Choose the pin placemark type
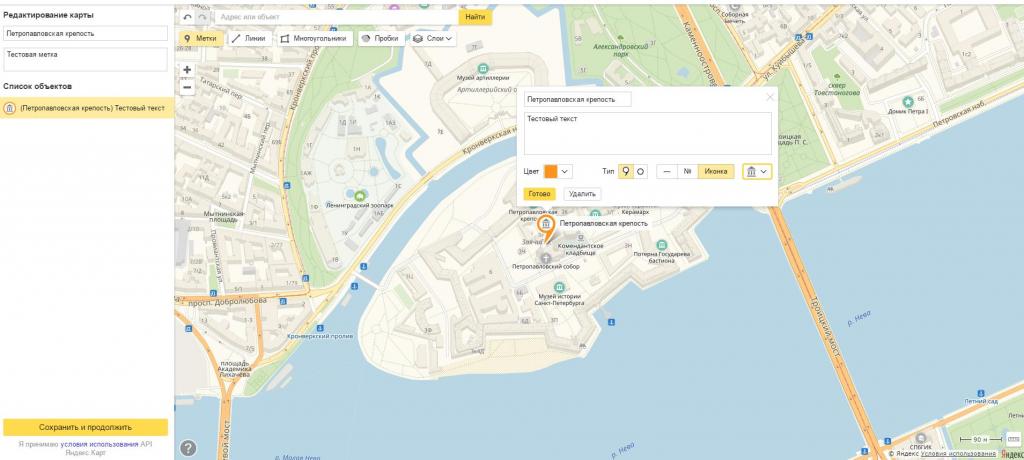The height and width of the screenshot is (460, 1024). pyautogui.click(x=626, y=171)
